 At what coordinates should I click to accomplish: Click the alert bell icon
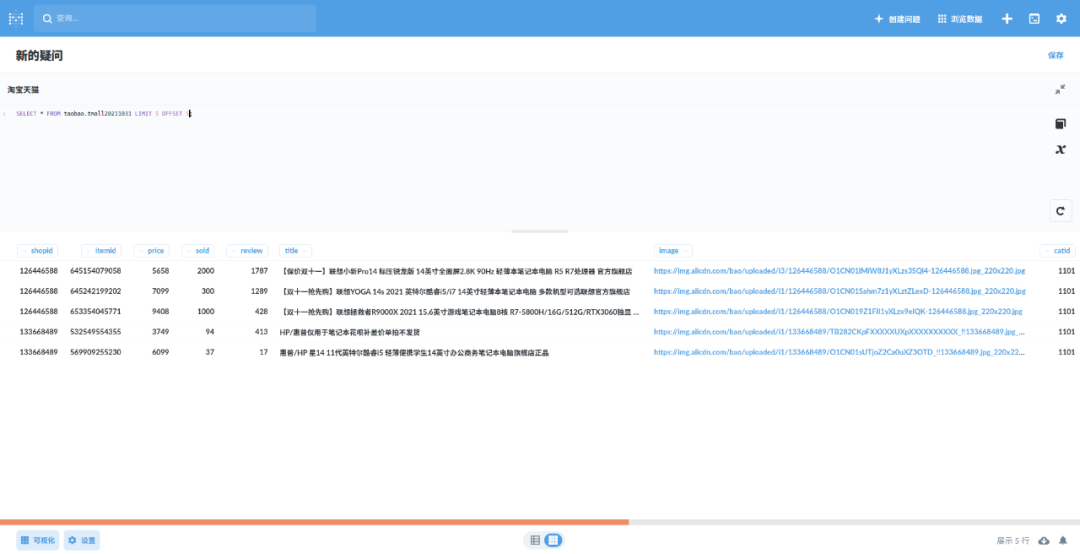coord(1063,540)
